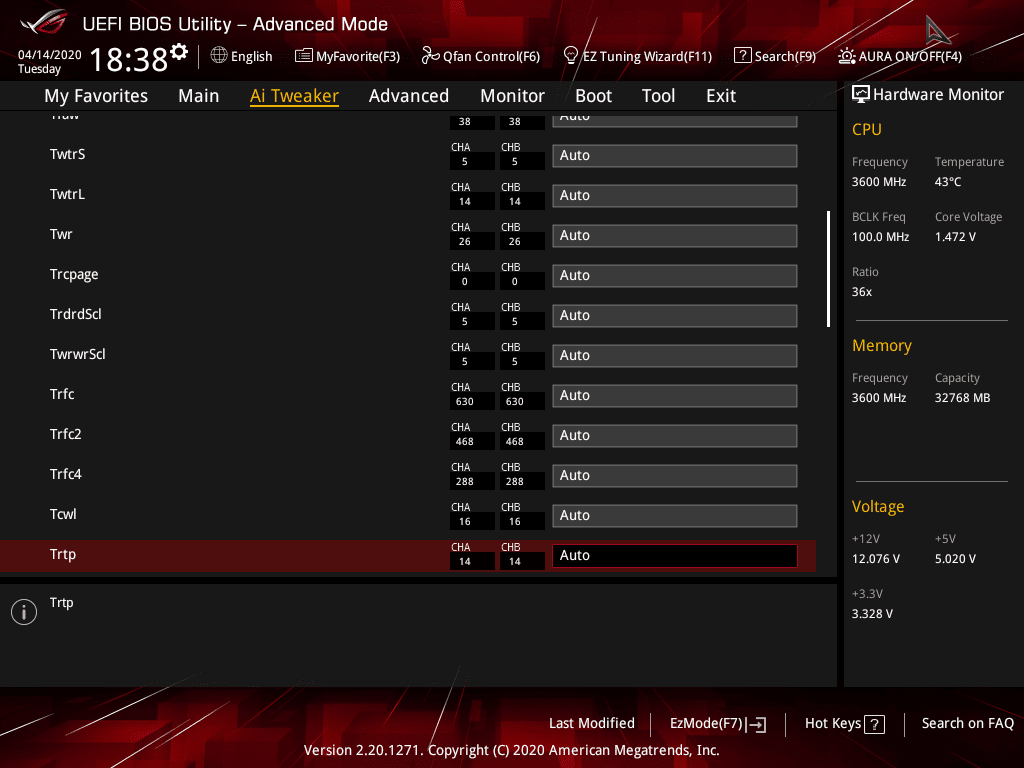
Task: Edit the TrdrdScl Auto value field
Action: (675, 315)
